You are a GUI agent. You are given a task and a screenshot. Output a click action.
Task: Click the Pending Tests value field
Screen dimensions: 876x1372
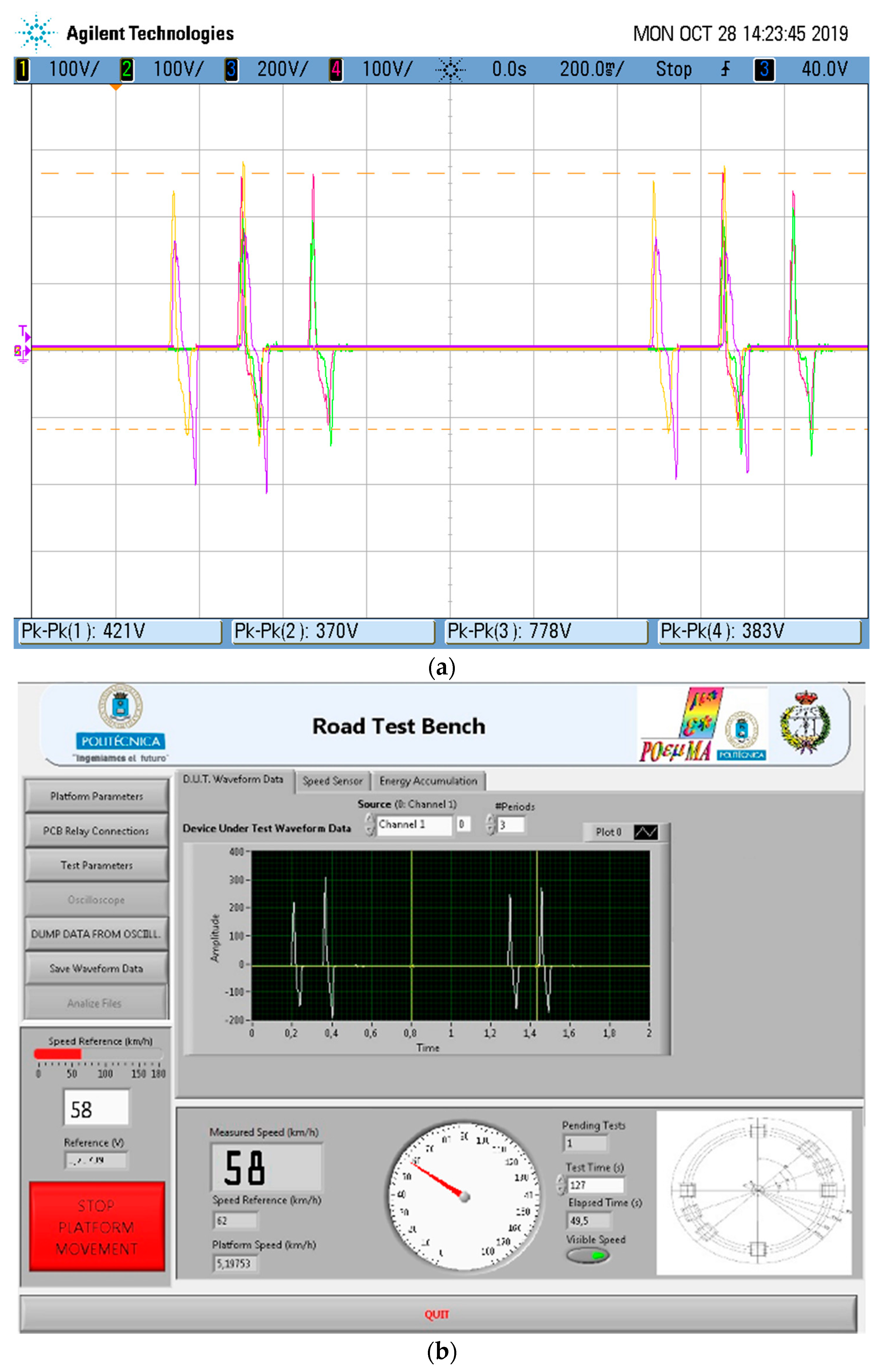(x=586, y=1143)
